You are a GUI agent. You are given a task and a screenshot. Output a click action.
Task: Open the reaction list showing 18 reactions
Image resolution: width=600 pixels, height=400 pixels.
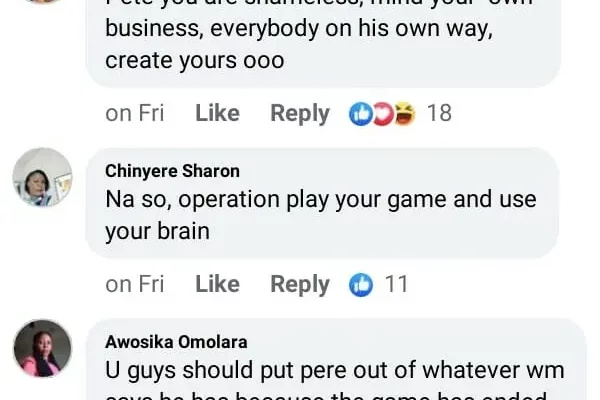439,113
